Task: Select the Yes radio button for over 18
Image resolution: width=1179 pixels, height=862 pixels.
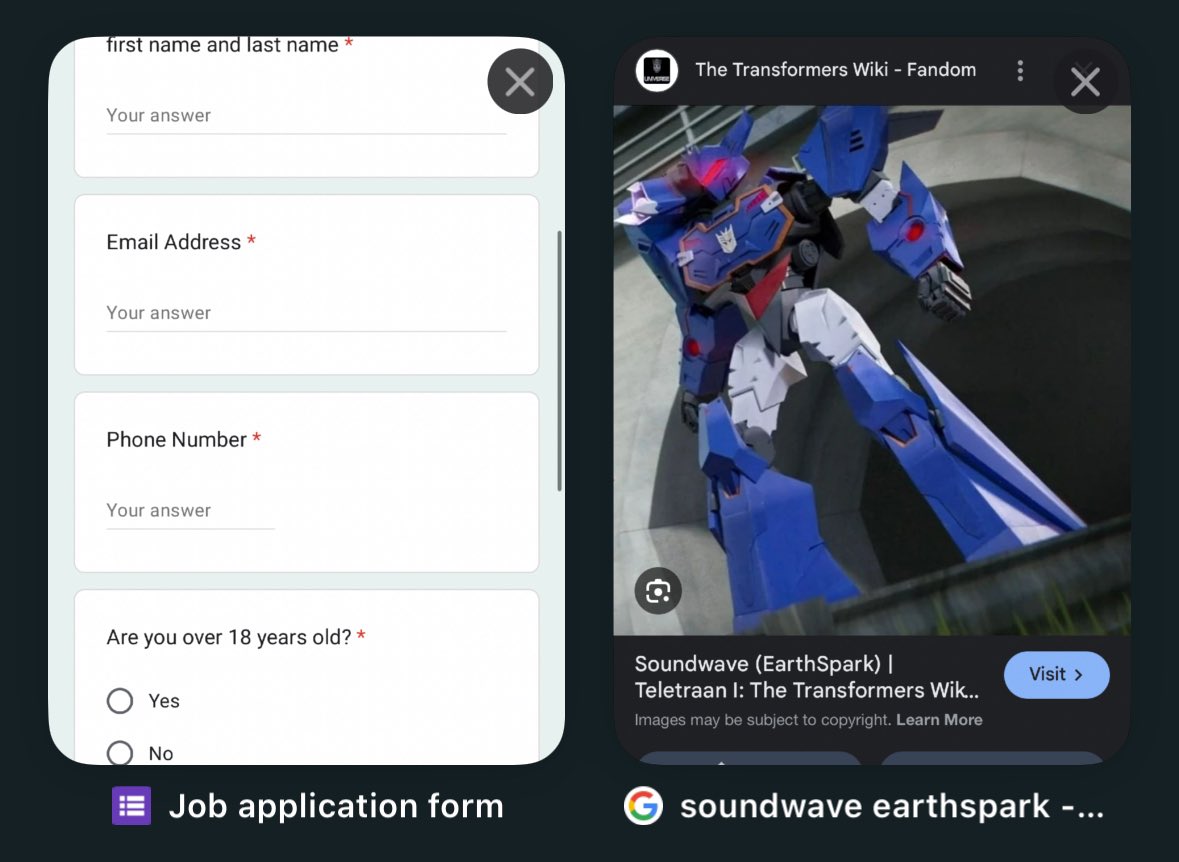Action: (120, 700)
